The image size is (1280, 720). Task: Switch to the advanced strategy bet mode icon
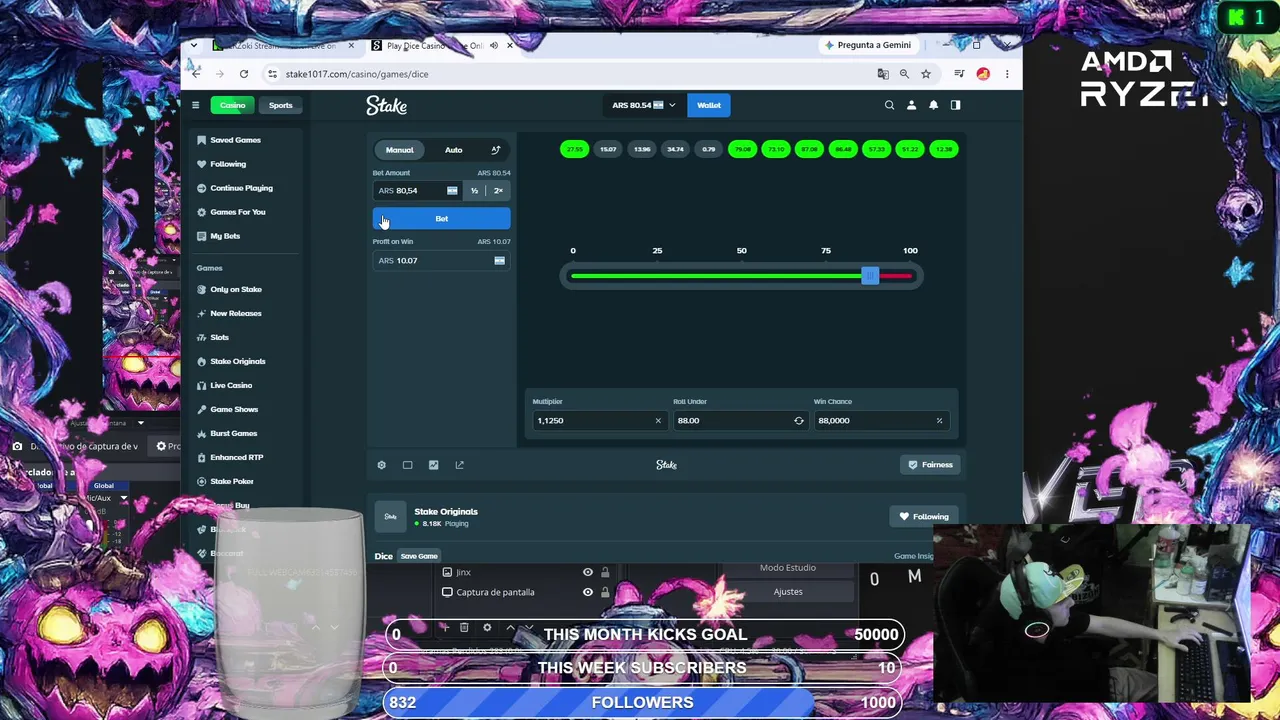[x=495, y=150]
